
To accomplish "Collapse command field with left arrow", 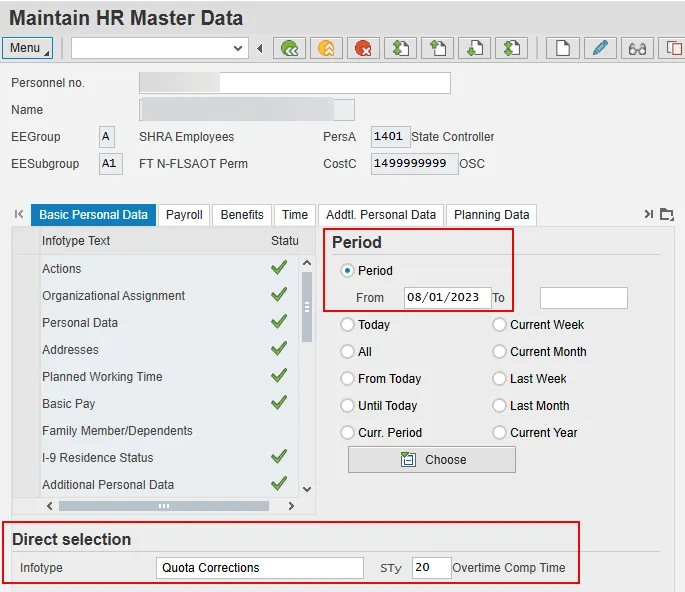I will [x=260, y=48].
